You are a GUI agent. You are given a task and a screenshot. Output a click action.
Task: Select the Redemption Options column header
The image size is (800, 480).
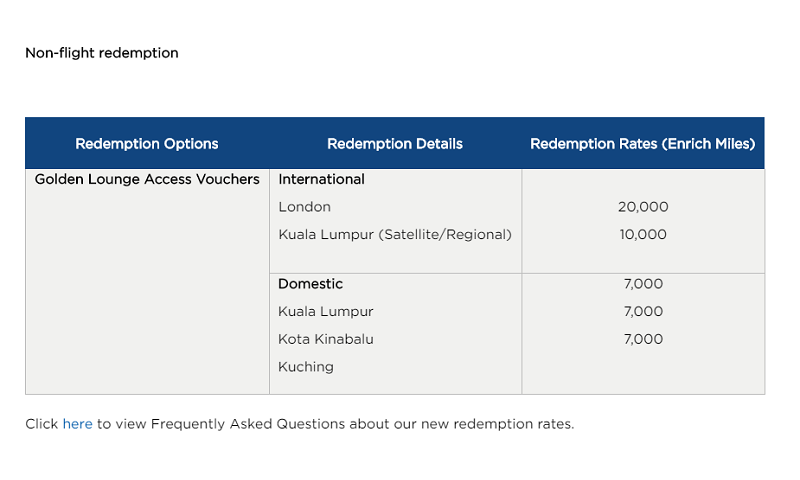pyautogui.click(x=147, y=144)
